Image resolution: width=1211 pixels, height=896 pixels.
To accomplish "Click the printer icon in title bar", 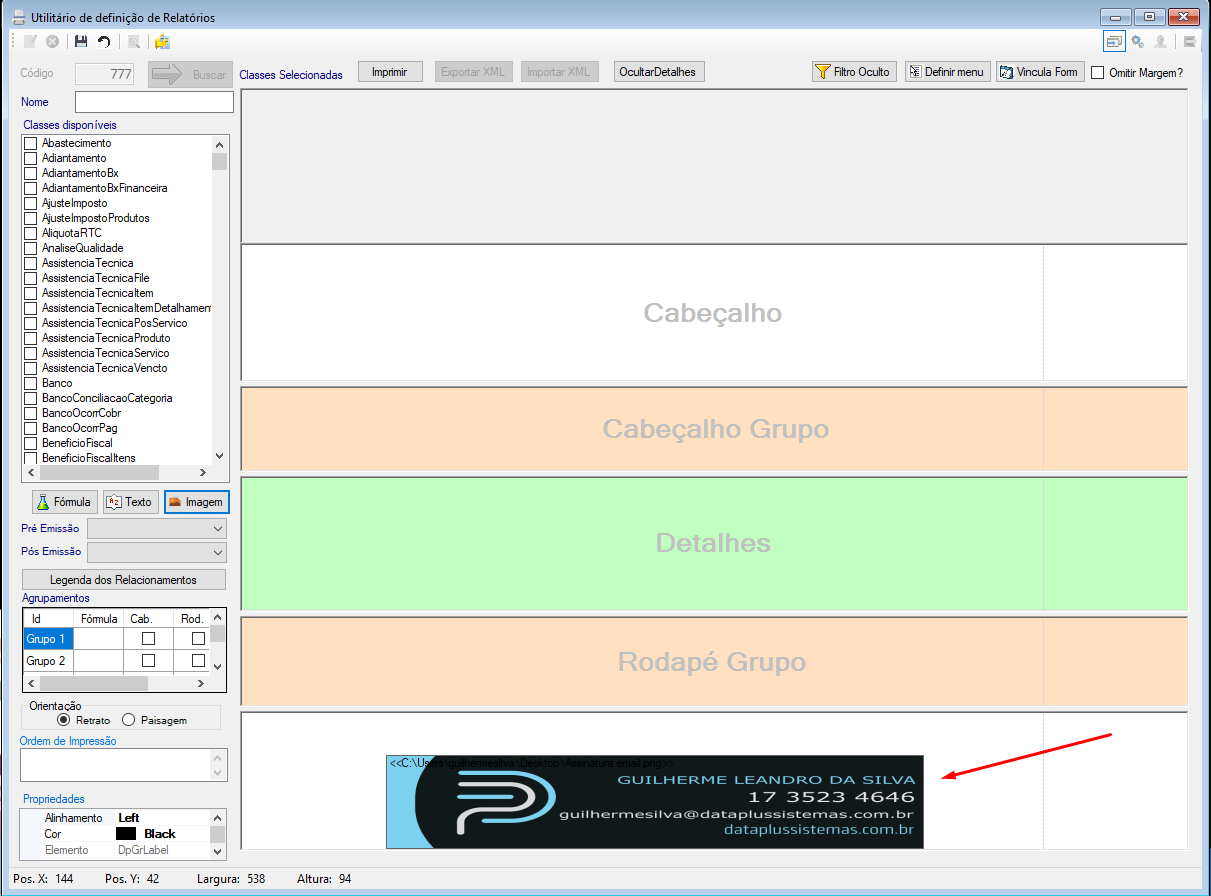I will point(17,18).
